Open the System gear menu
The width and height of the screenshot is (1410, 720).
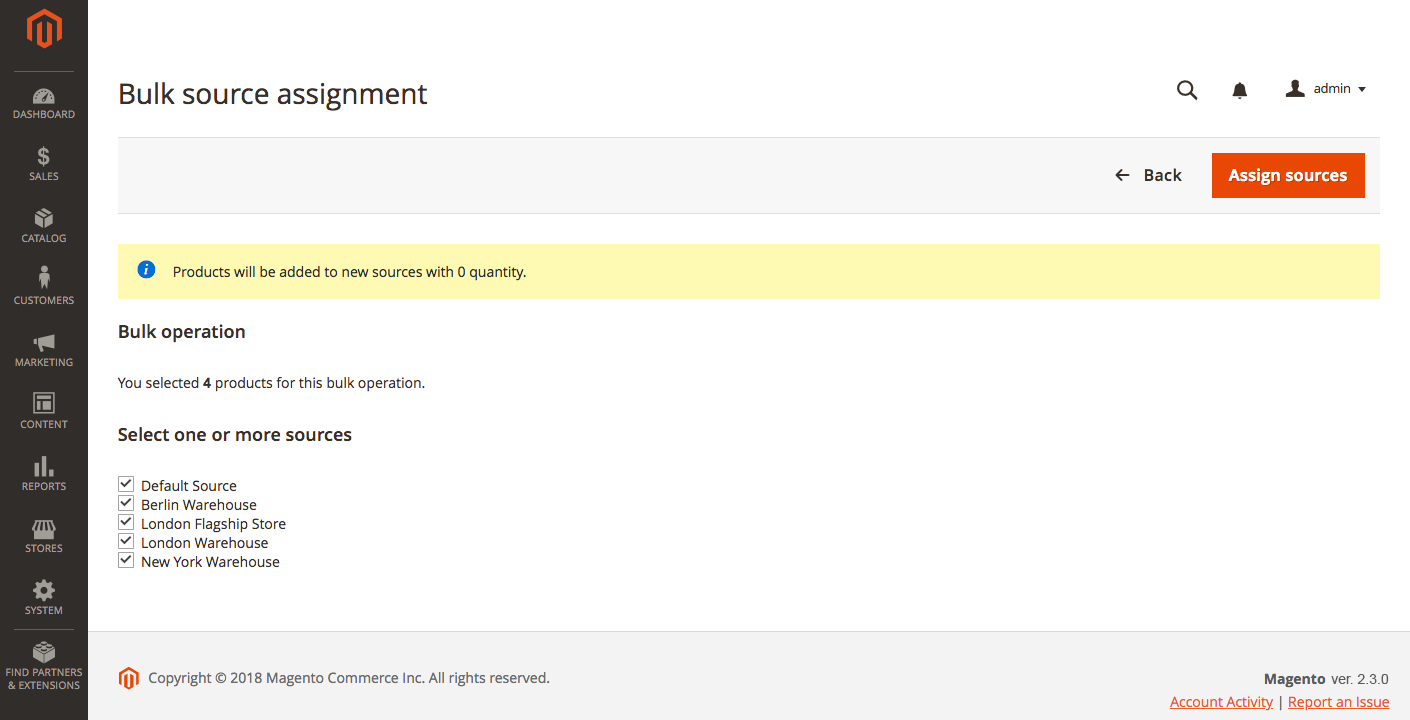point(44,598)
